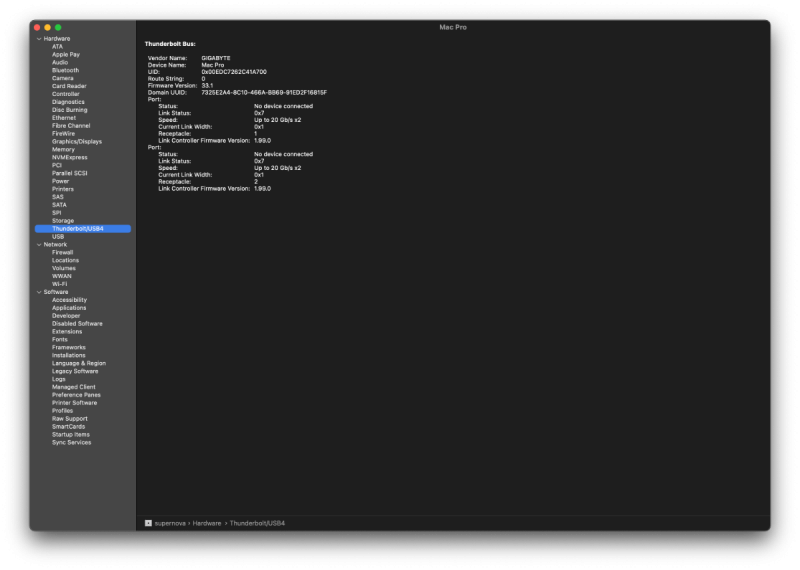Click the Thunderbolt Bus heading
Viewport: 800px width, 570px height.
(170, 44)
